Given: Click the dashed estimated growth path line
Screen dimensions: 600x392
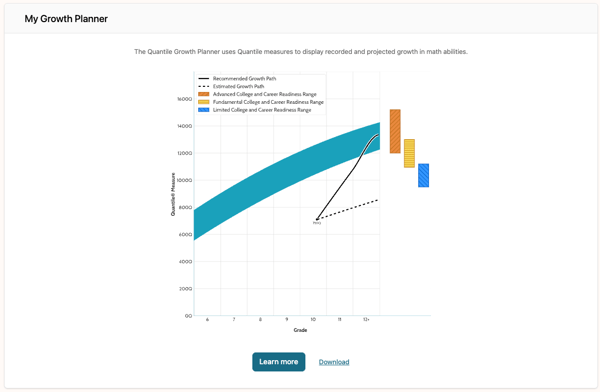Looking at the screenshot, I should [x=348, y=209].
